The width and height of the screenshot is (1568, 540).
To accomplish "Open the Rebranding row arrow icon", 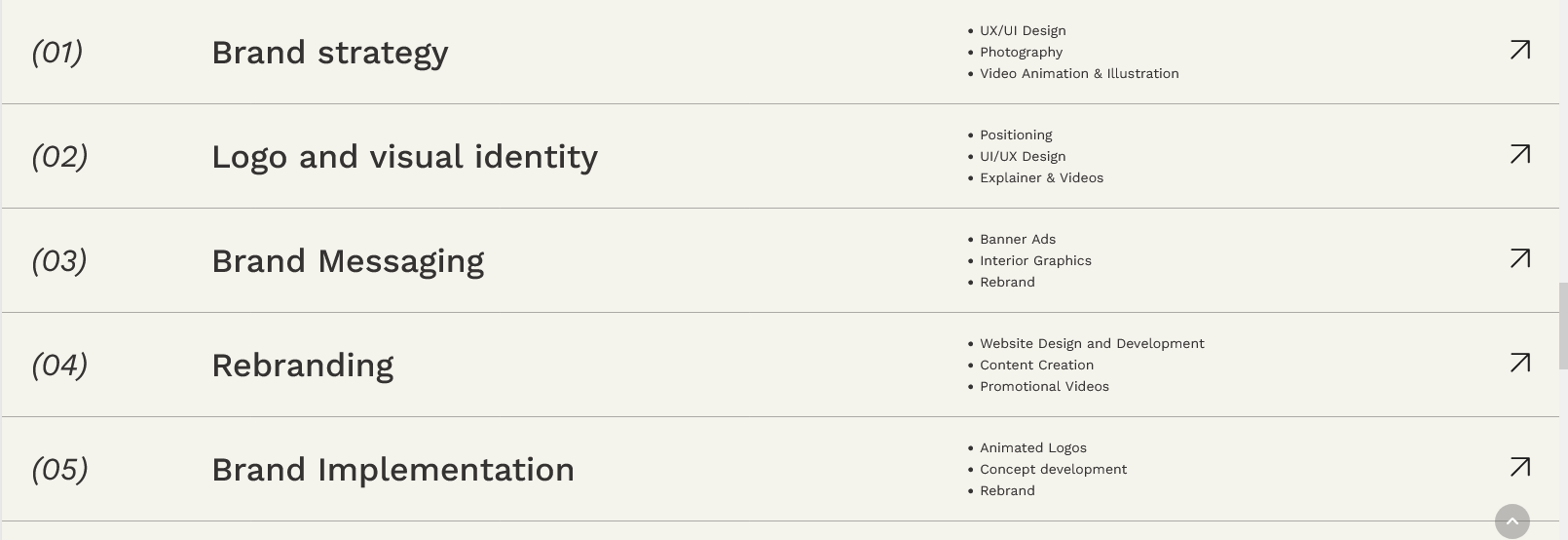I will pos(1519,363).
